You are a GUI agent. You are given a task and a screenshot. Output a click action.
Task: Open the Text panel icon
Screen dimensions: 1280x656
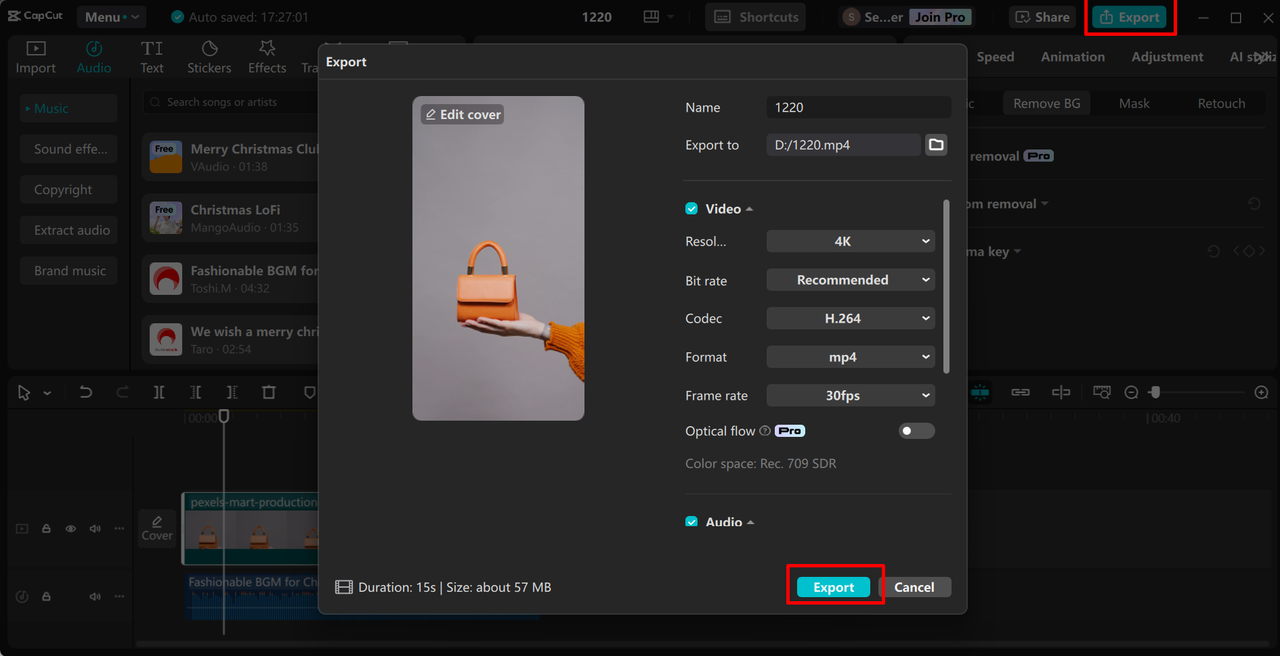(152, 48)
